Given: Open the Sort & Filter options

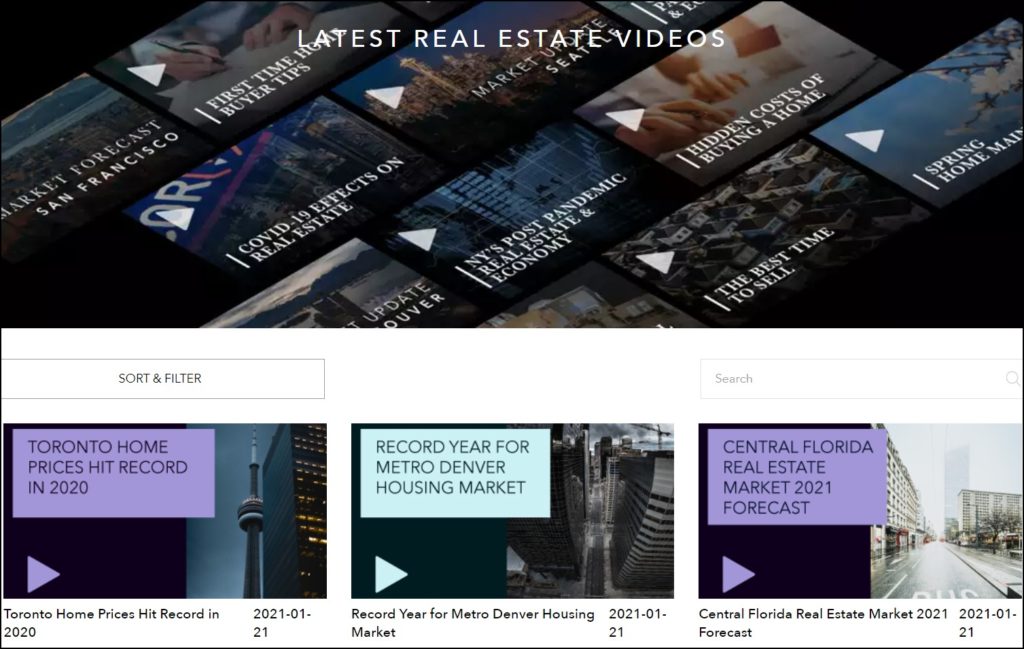Looking at the screenshot, I should point(160,379).
